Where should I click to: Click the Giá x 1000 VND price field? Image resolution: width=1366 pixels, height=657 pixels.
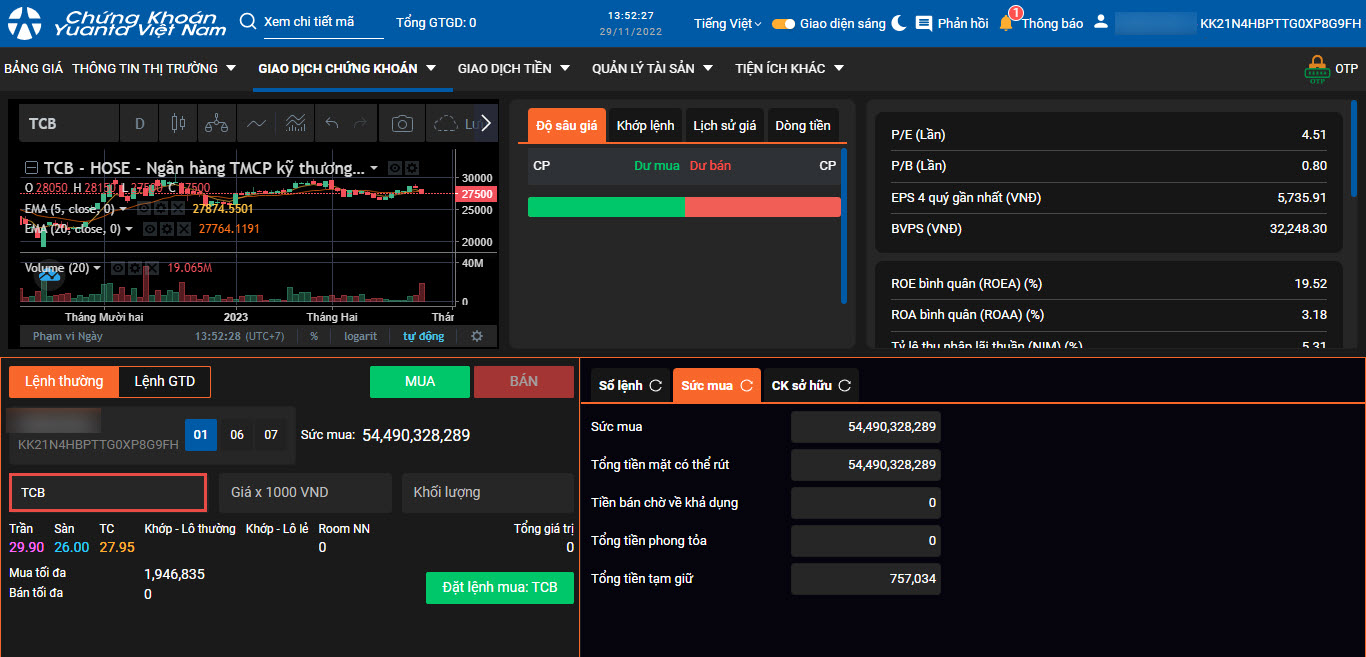[x=305, y=492]
